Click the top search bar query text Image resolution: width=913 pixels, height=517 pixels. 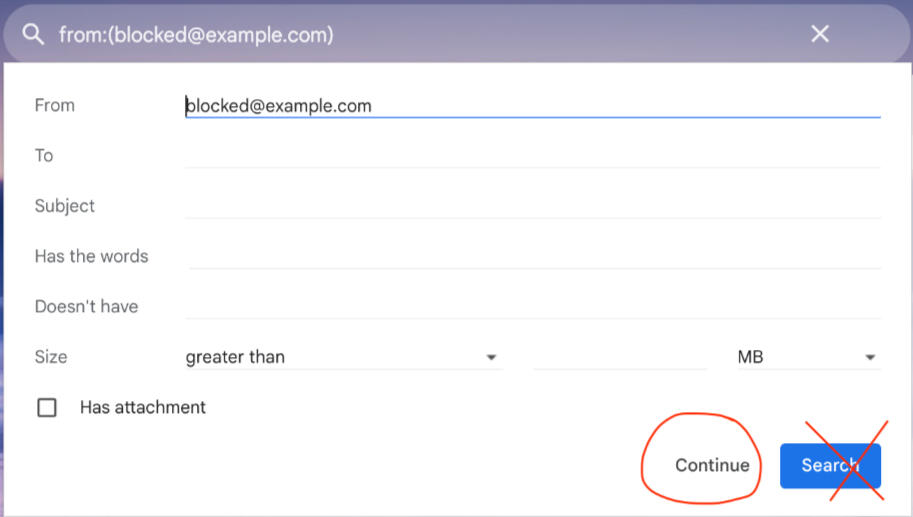[196, 35]
